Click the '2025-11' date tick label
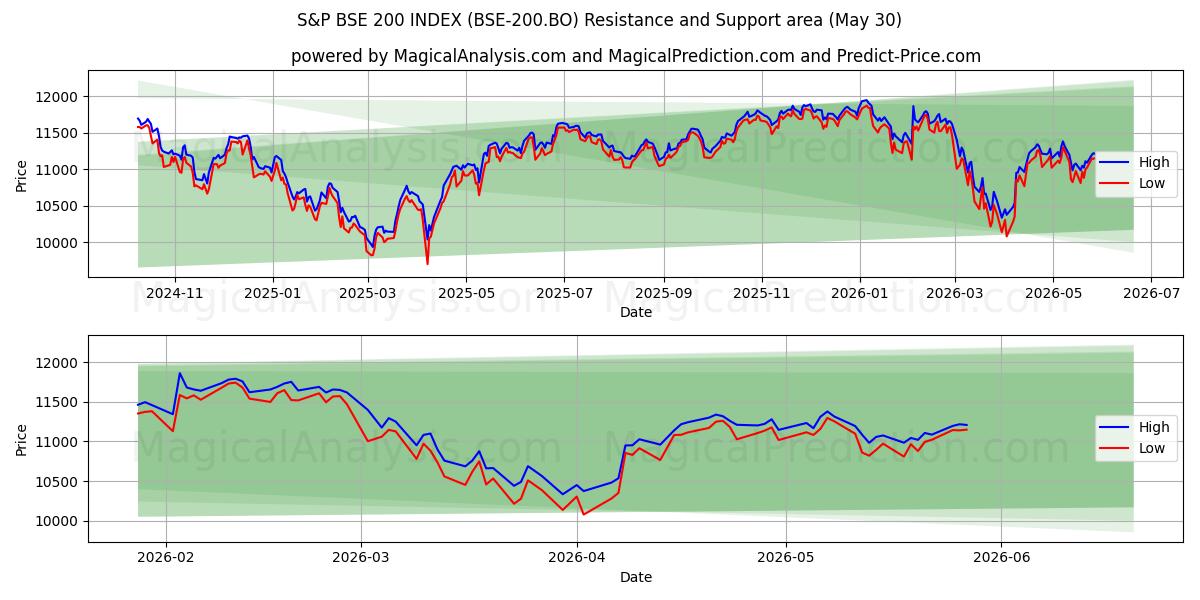The height and width of the screenshot is (600, 1200). pos(762,293)
